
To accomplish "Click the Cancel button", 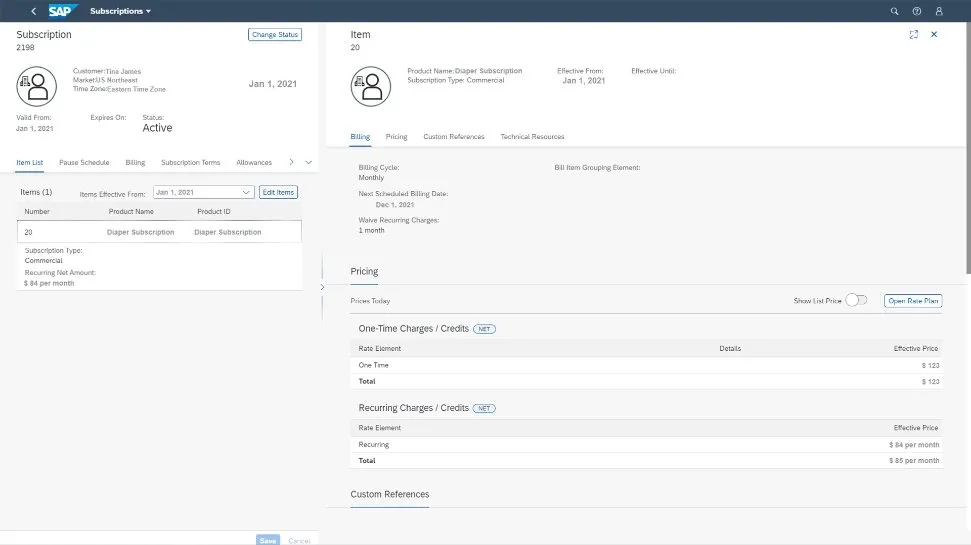I will point(299,541).
